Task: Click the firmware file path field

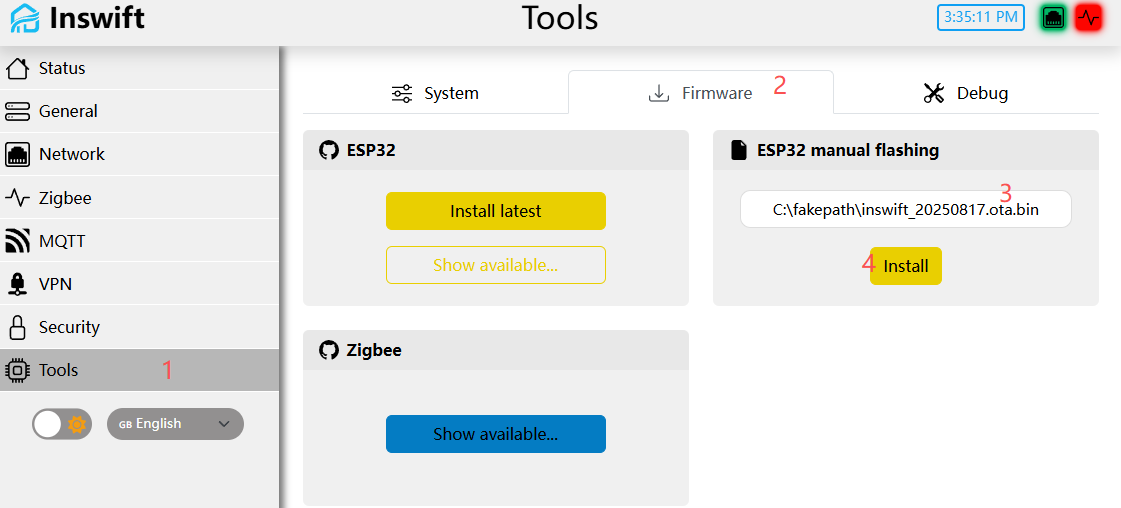Action: pos(906,209)
